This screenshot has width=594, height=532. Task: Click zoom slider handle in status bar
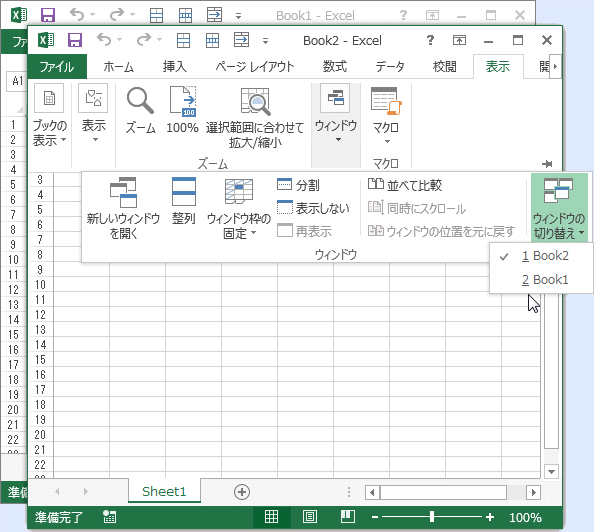(432, 517)
